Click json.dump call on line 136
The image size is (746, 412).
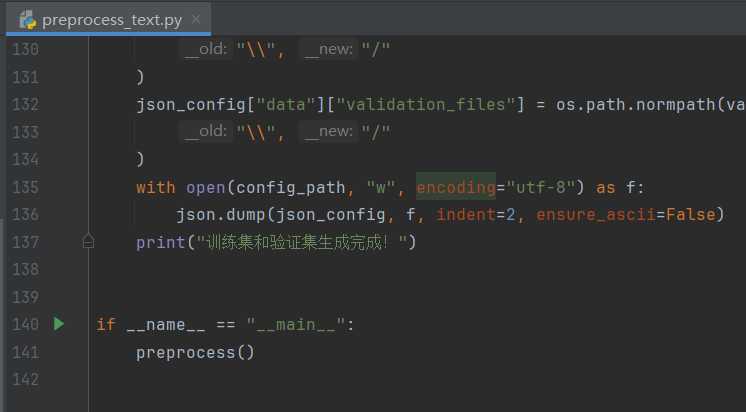click(x=221, y=215)
